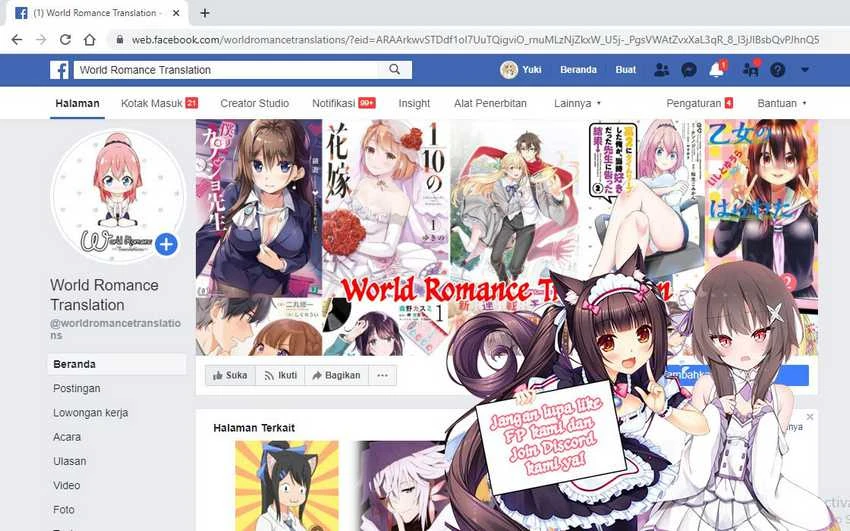Click Yuki profile name
The height and width of the screenshot is (531, 850).
(532, 70)
